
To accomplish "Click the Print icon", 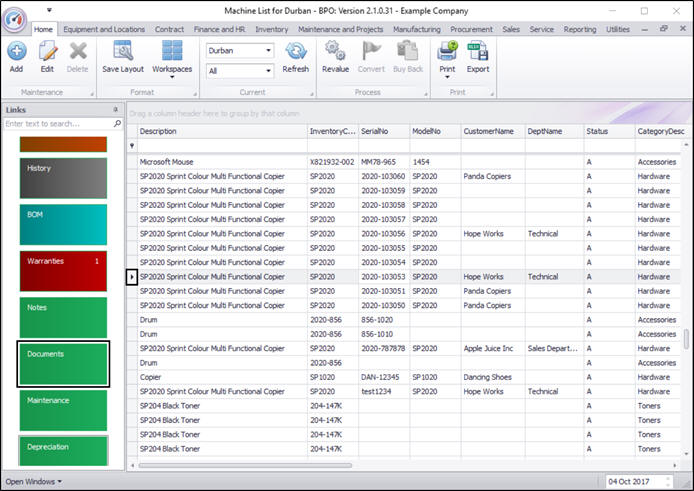I will tap(447, 52).
